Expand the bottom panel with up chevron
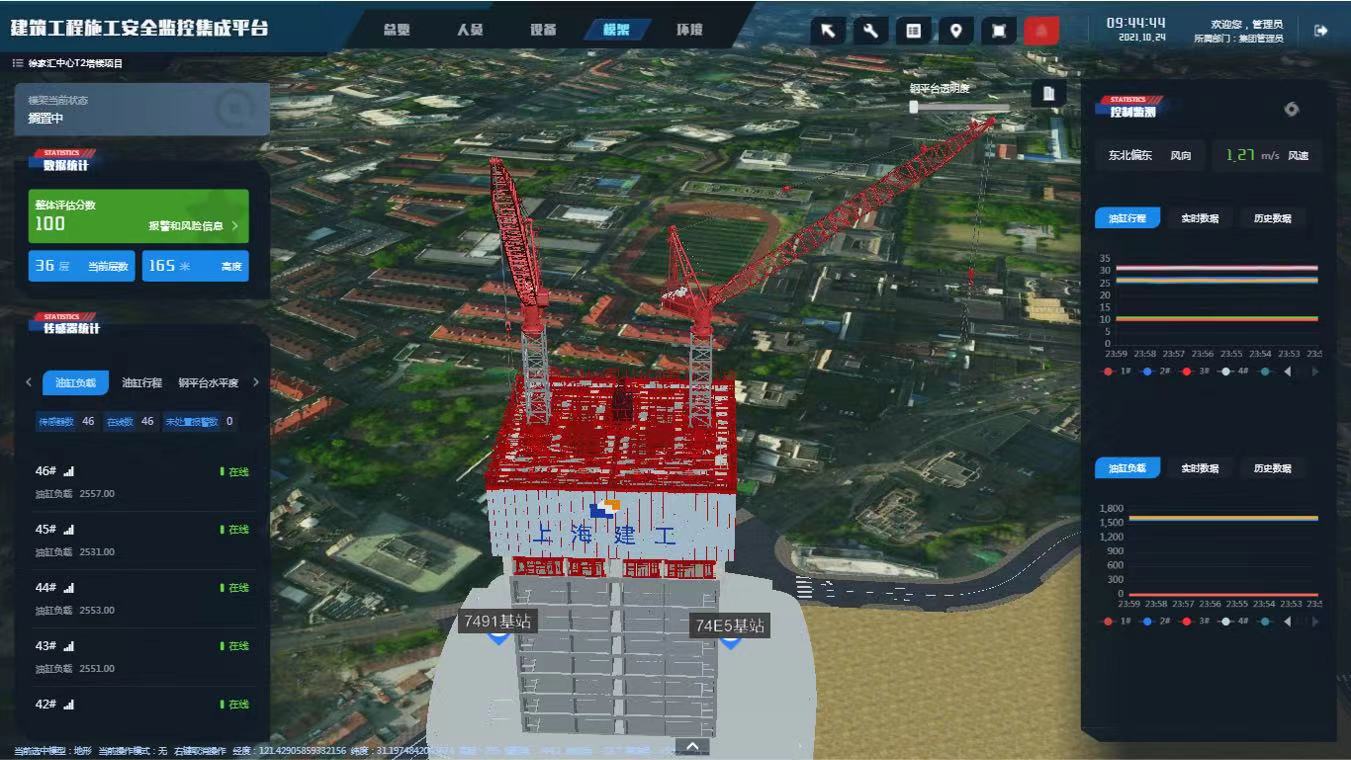Viewport: 1351px width, 760px height. 691,746
